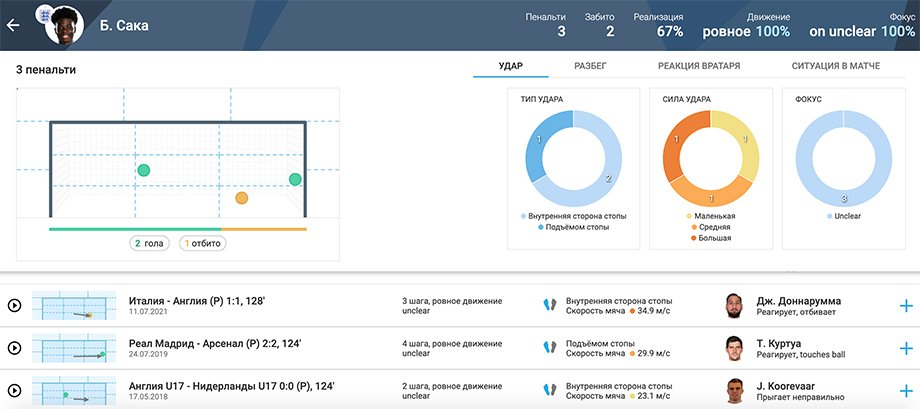920x409 pixels.
Task: Expand the Real Madrid - Arsenal row plus
Action: pos(906,348)
